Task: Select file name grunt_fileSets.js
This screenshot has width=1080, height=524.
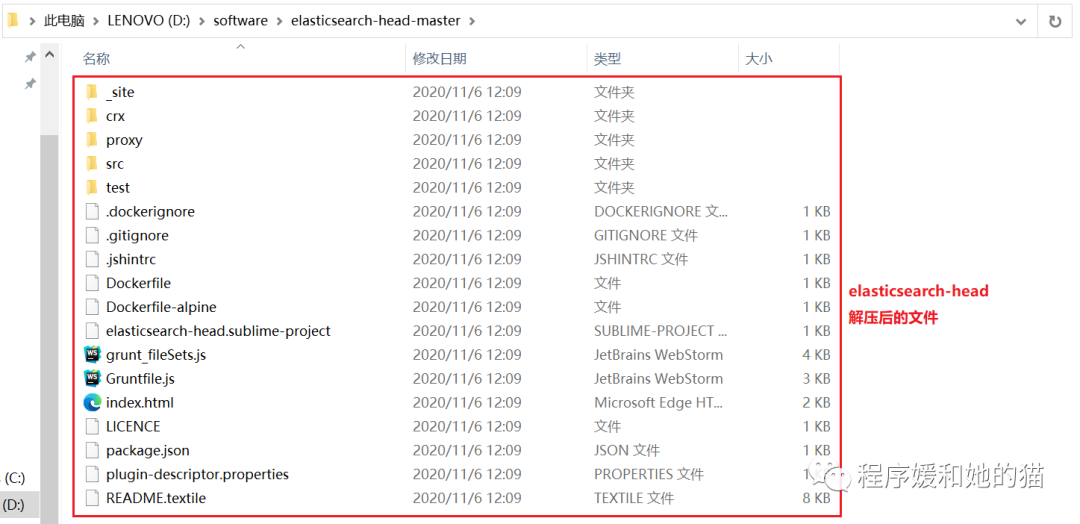Action: 156,355
